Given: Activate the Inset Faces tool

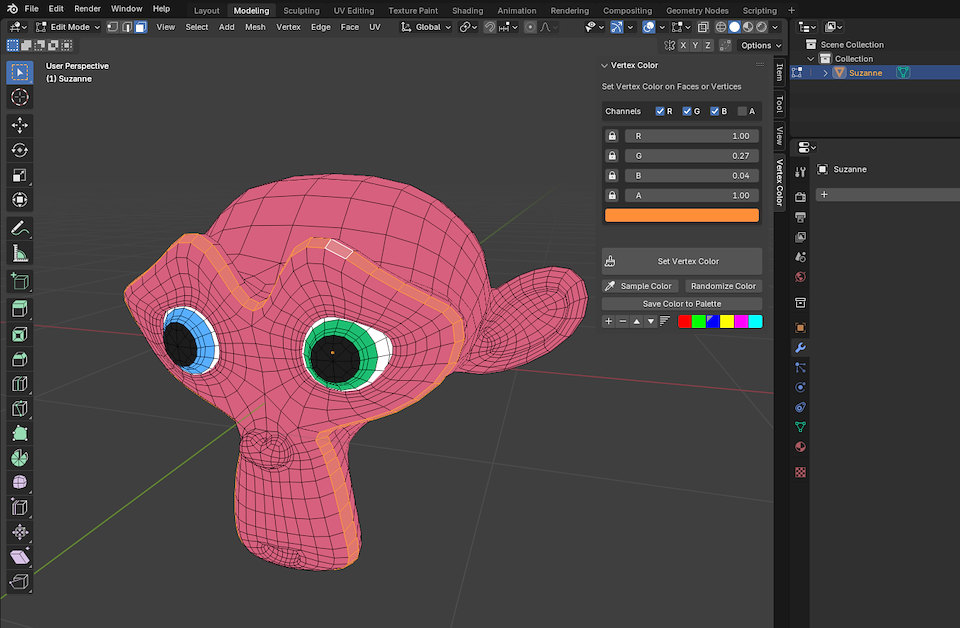Looking at the screenshot, I should [18, 335].
